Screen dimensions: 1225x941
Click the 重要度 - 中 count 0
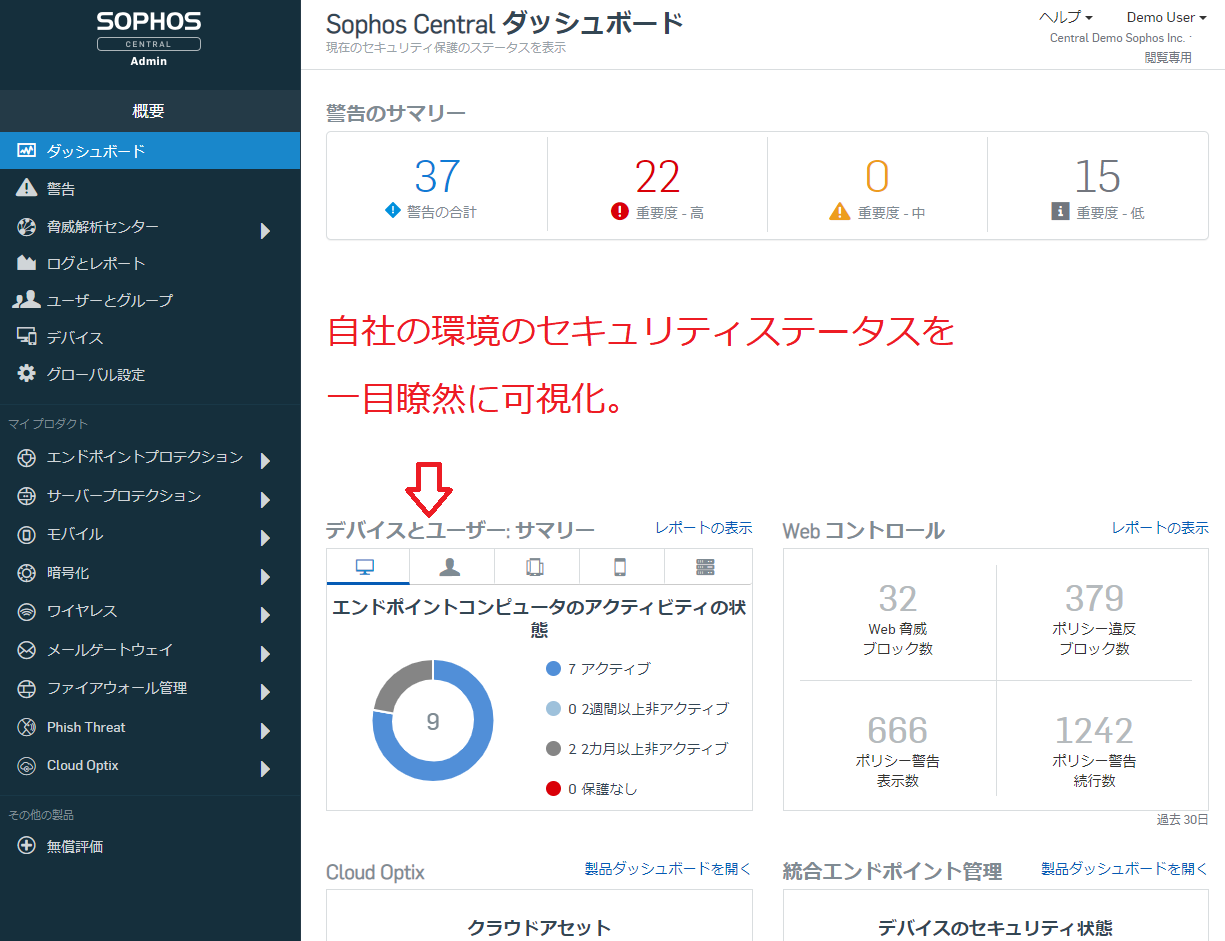coord(877,177)
